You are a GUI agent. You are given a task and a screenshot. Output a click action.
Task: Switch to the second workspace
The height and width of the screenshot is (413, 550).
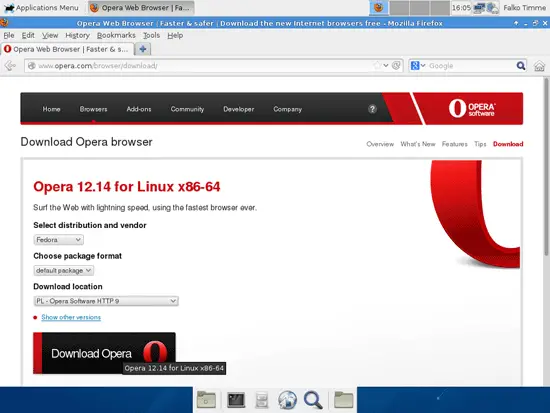coord(399,8)
